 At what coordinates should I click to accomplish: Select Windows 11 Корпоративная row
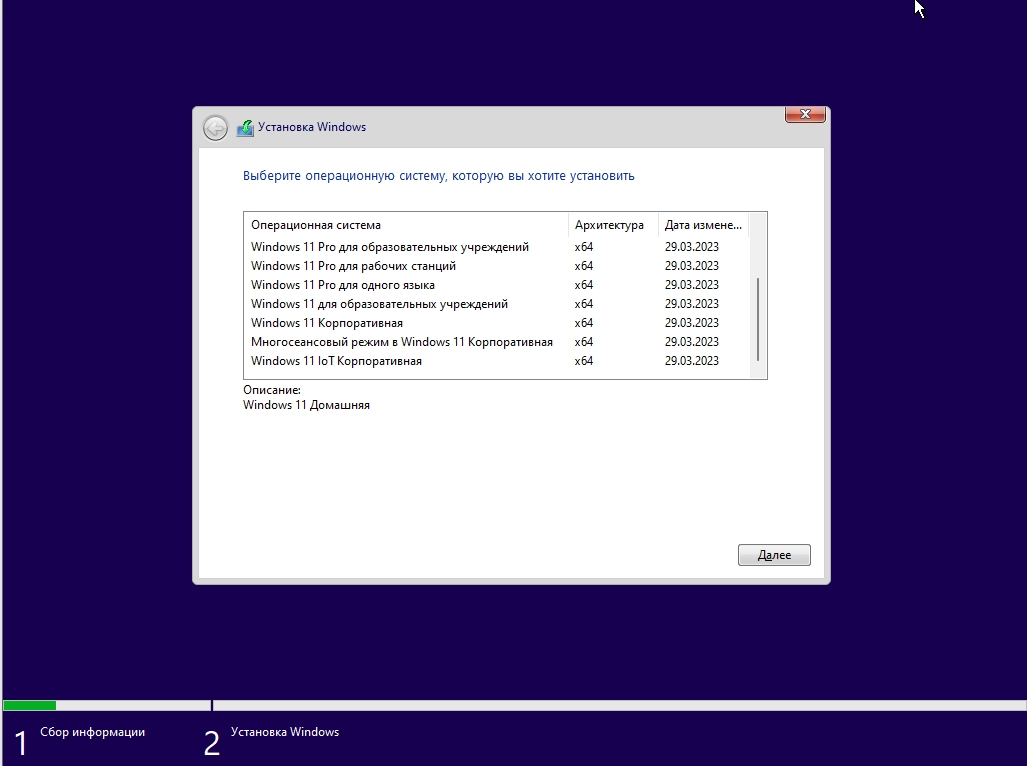pos(496,323)
